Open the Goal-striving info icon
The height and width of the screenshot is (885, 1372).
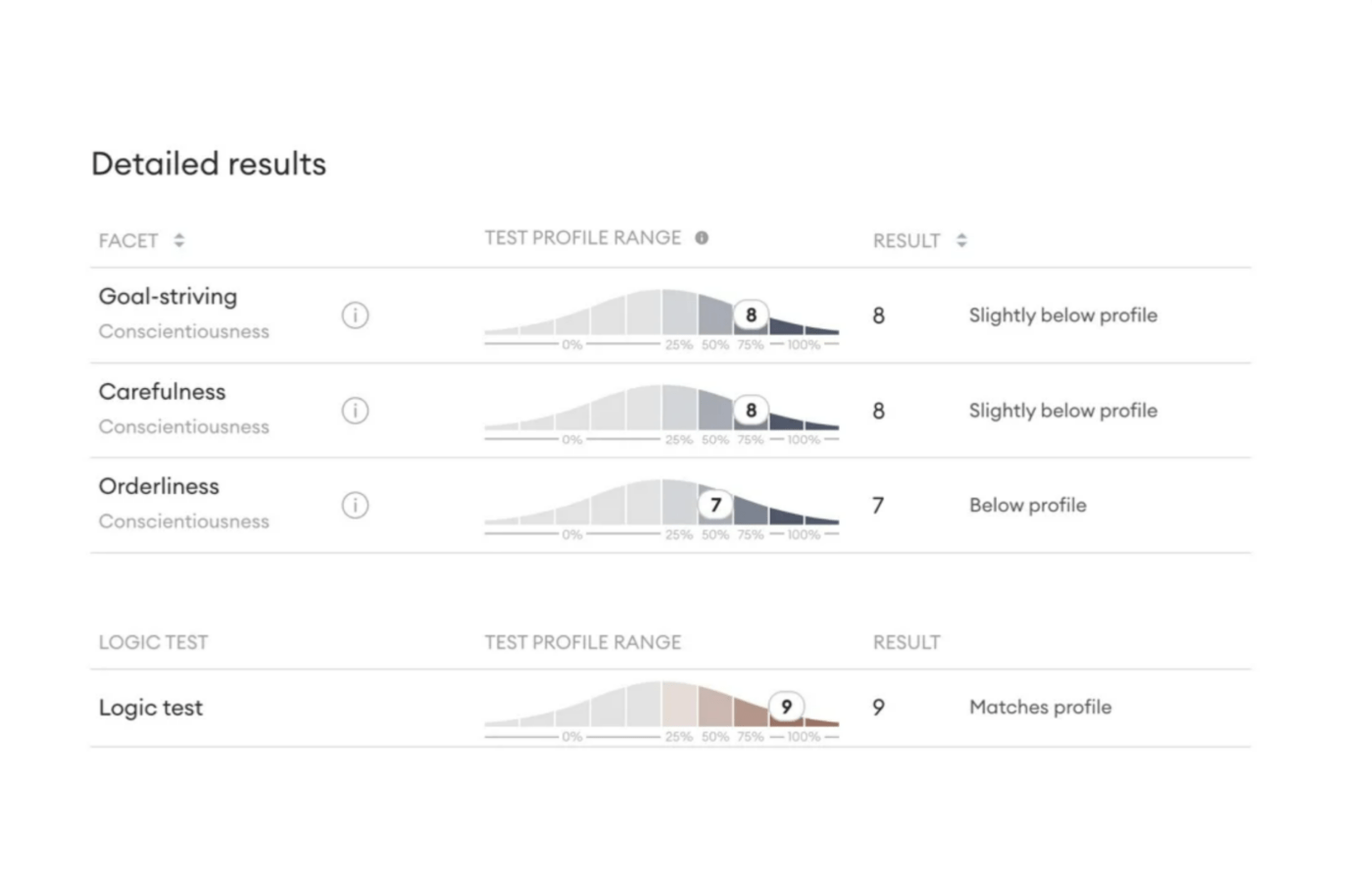click(x=355, y=316)
